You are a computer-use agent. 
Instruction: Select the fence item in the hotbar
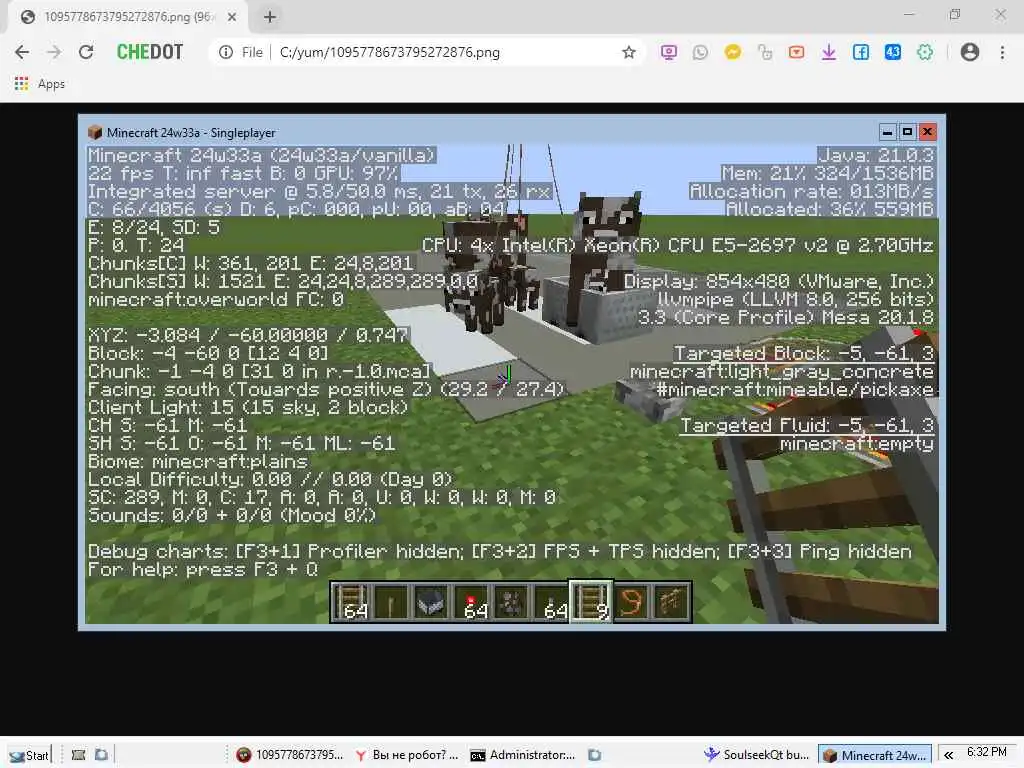[x=671, y=601]
